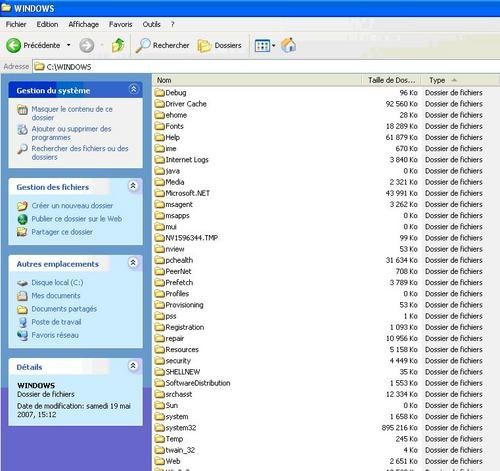Open Mes documents location
The image size is (500, 471).
coord(56,296)
